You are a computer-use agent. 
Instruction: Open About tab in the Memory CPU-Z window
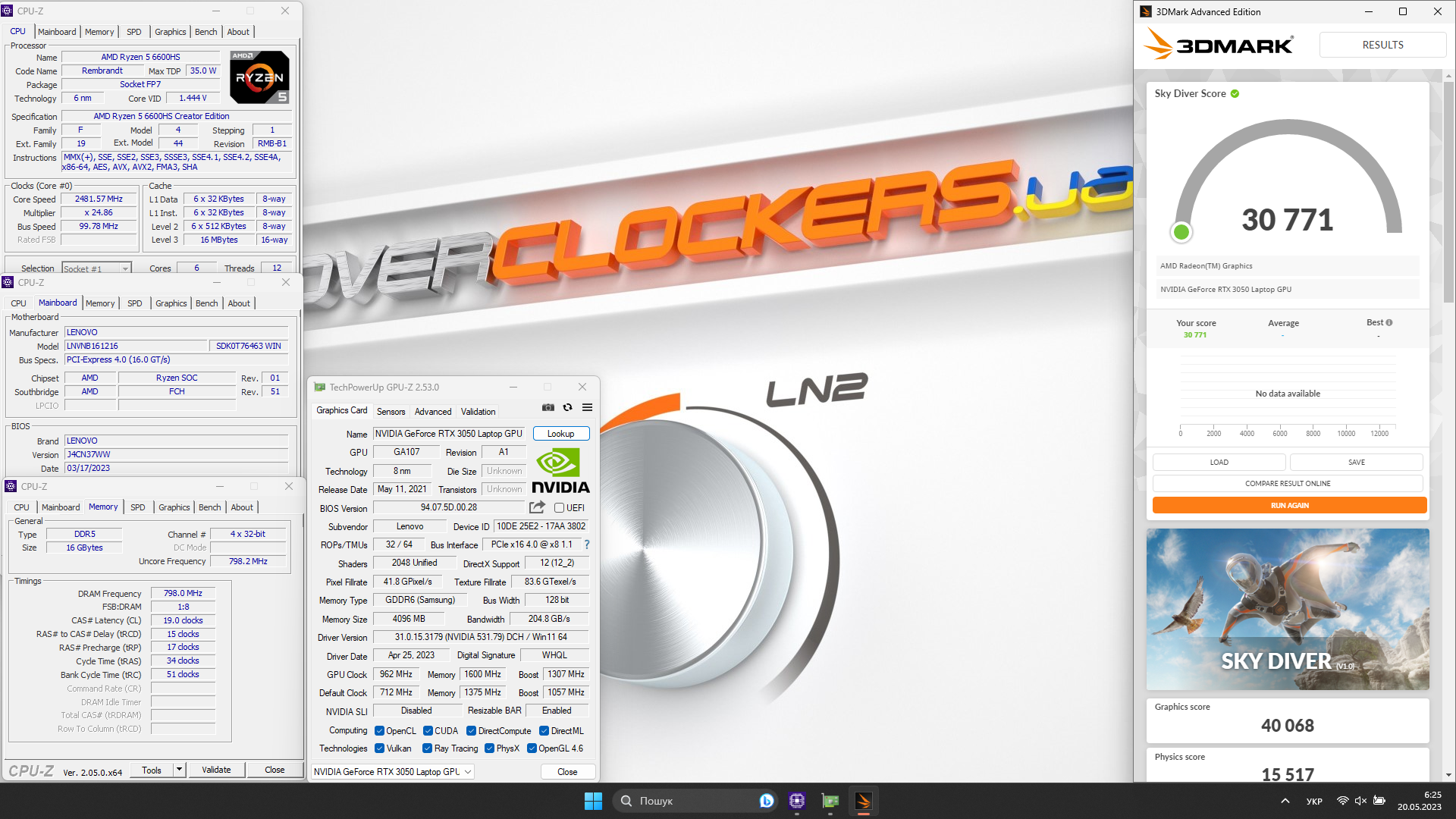242,507
